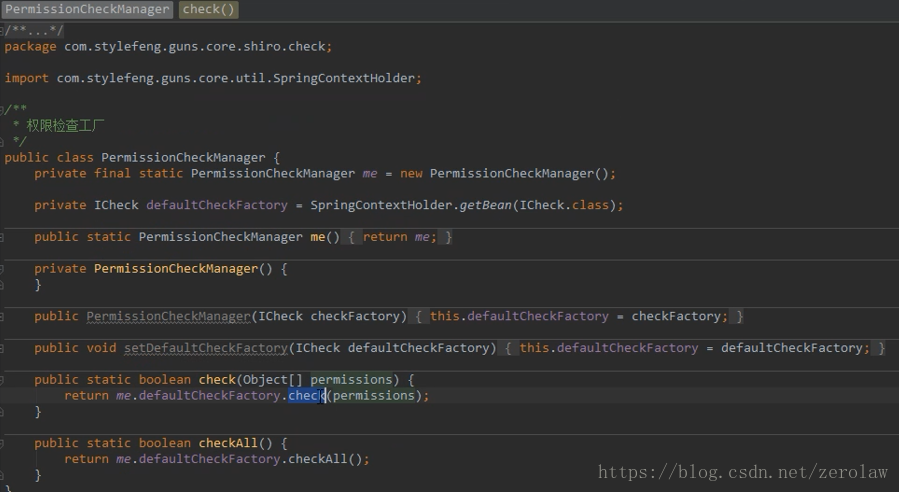899x492 pixels.
Task: Collapse the check(Object[] permissions) method
Action: tap(2, 380)
